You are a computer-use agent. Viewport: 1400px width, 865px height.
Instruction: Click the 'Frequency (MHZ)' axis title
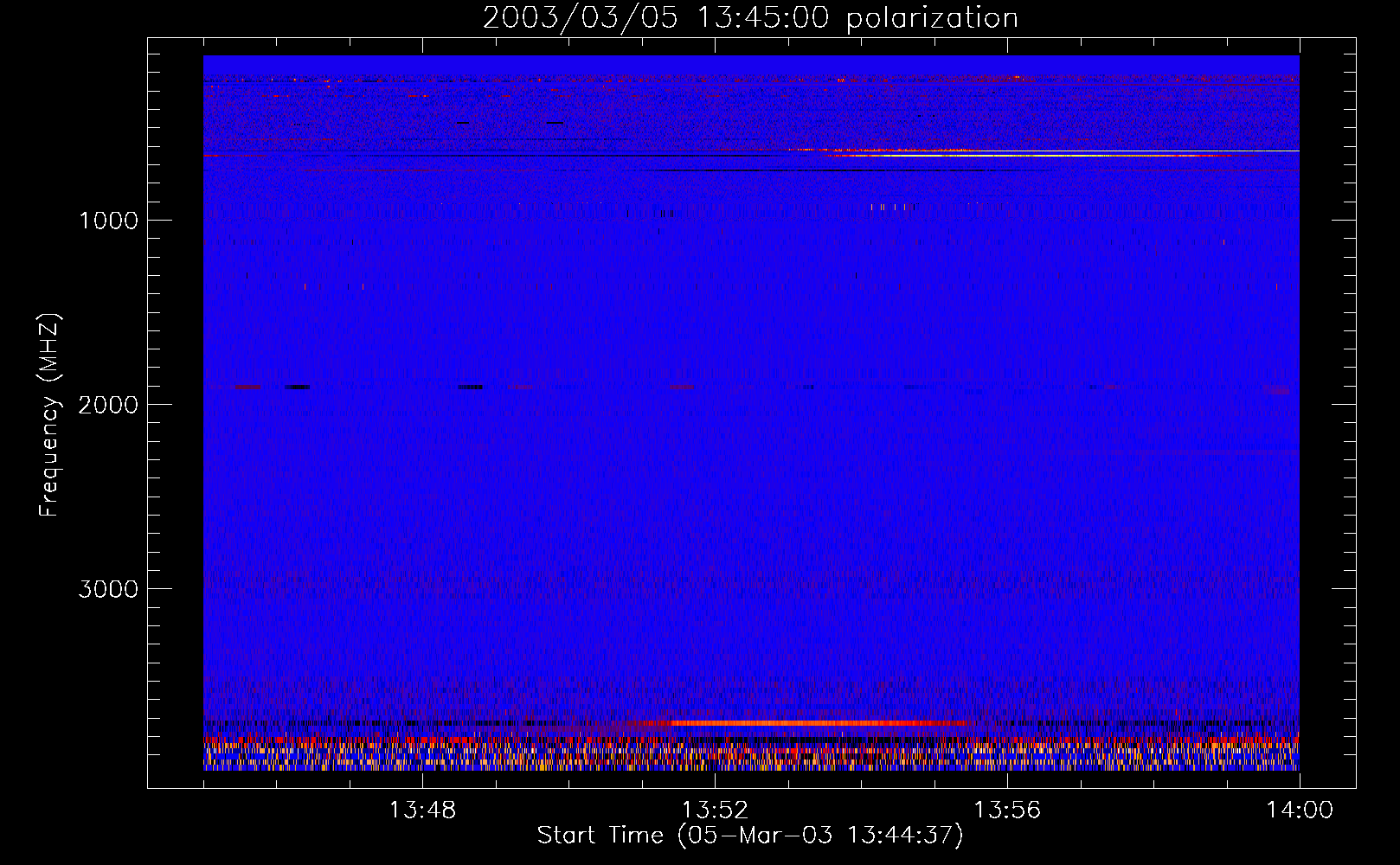[x=49, y=415]
